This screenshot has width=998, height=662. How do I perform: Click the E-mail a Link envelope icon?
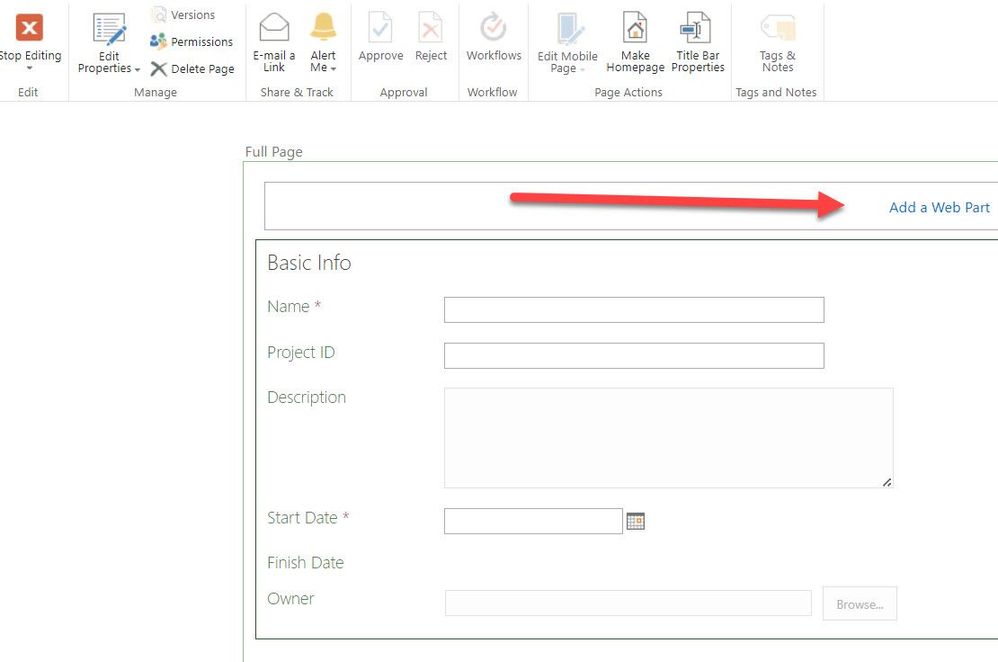click(x=274, y=28)
